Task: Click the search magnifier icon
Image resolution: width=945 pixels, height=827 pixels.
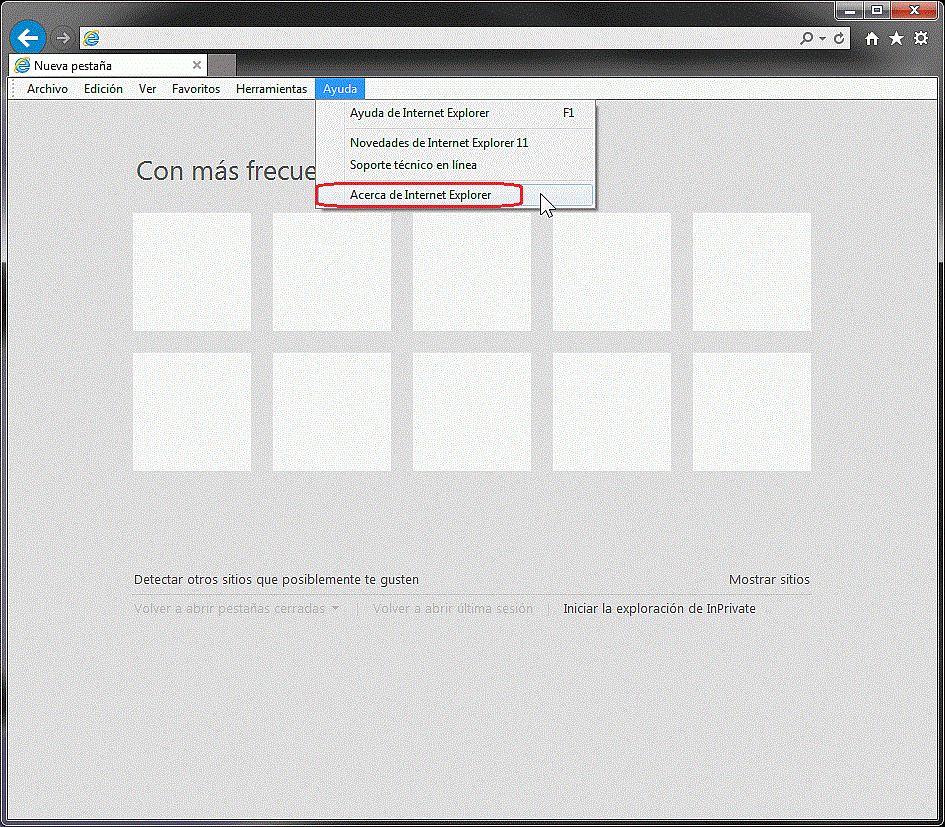Action: [806, 39]
